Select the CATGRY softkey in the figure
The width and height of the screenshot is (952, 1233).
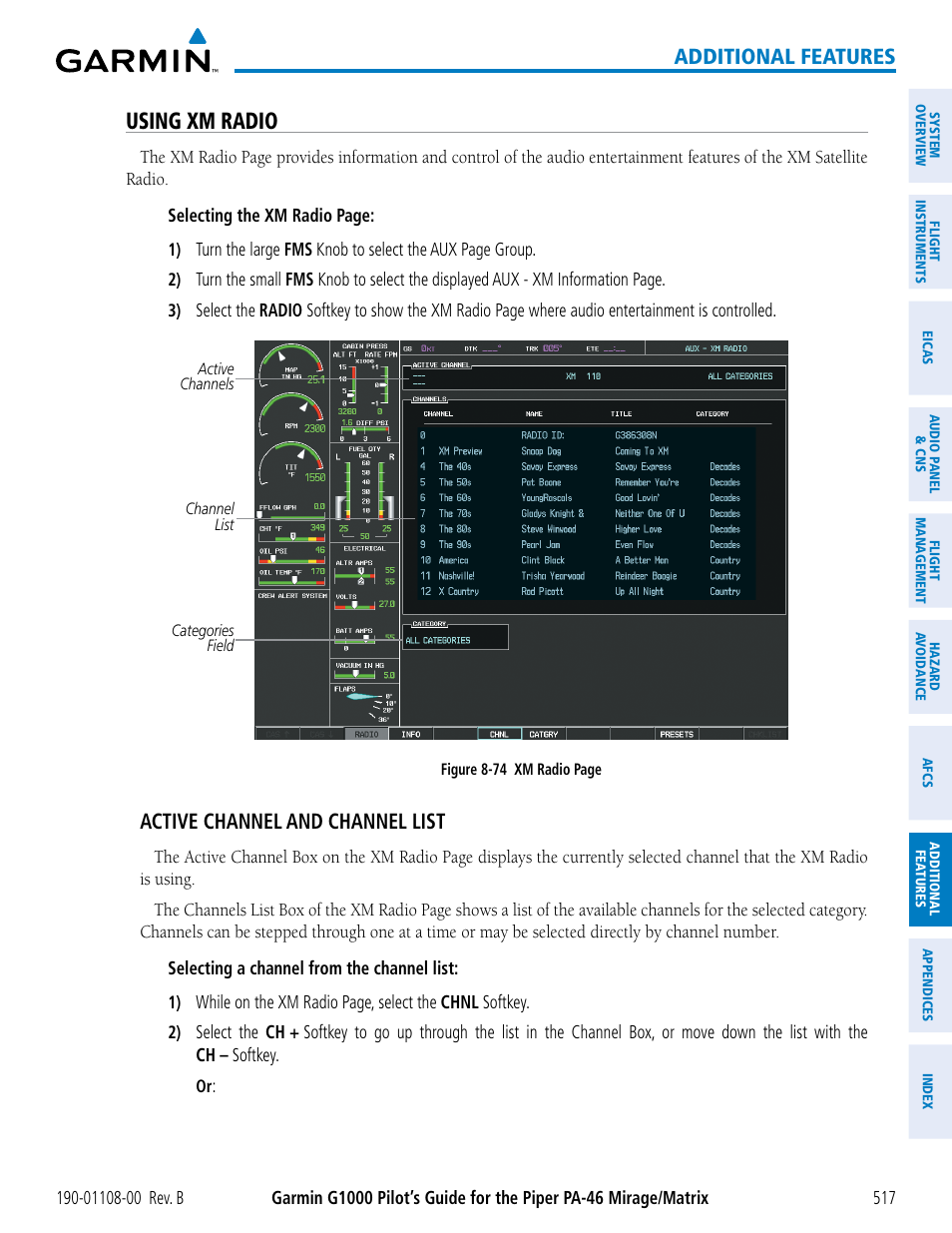pos(544,734)
